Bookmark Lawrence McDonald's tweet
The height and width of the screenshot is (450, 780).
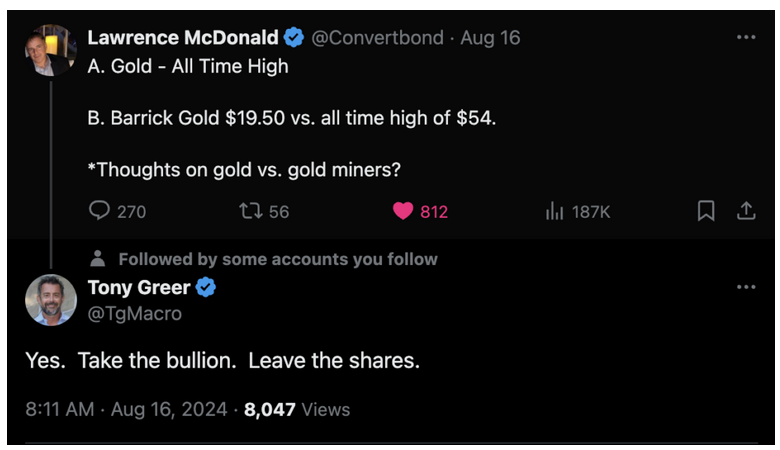706,211
